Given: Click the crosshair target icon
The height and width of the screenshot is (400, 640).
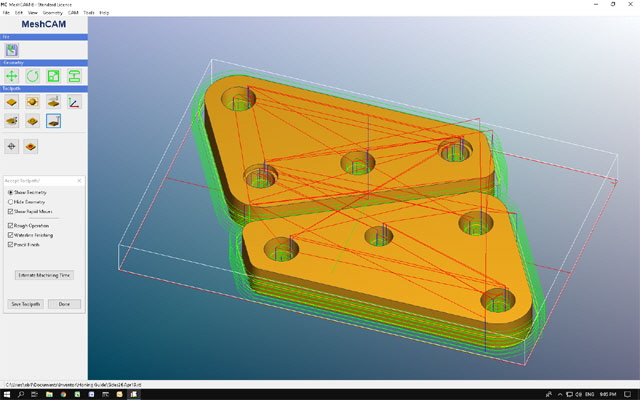Looking at the screenshot, I should coord(11,146).
